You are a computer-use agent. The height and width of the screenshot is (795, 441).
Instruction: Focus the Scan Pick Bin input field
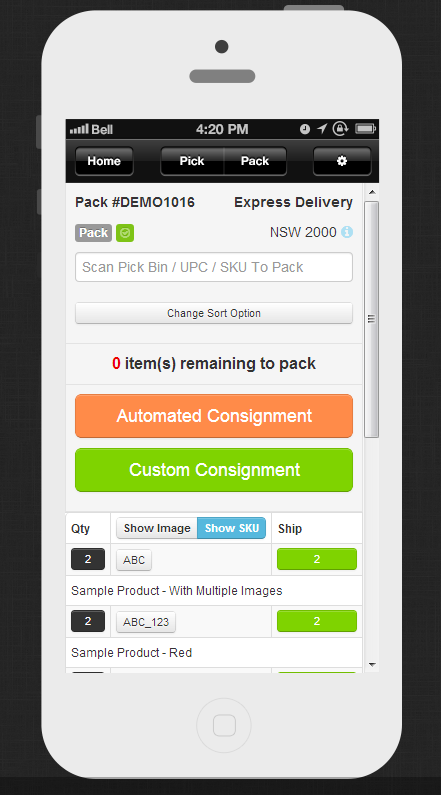tap(214, 267)
